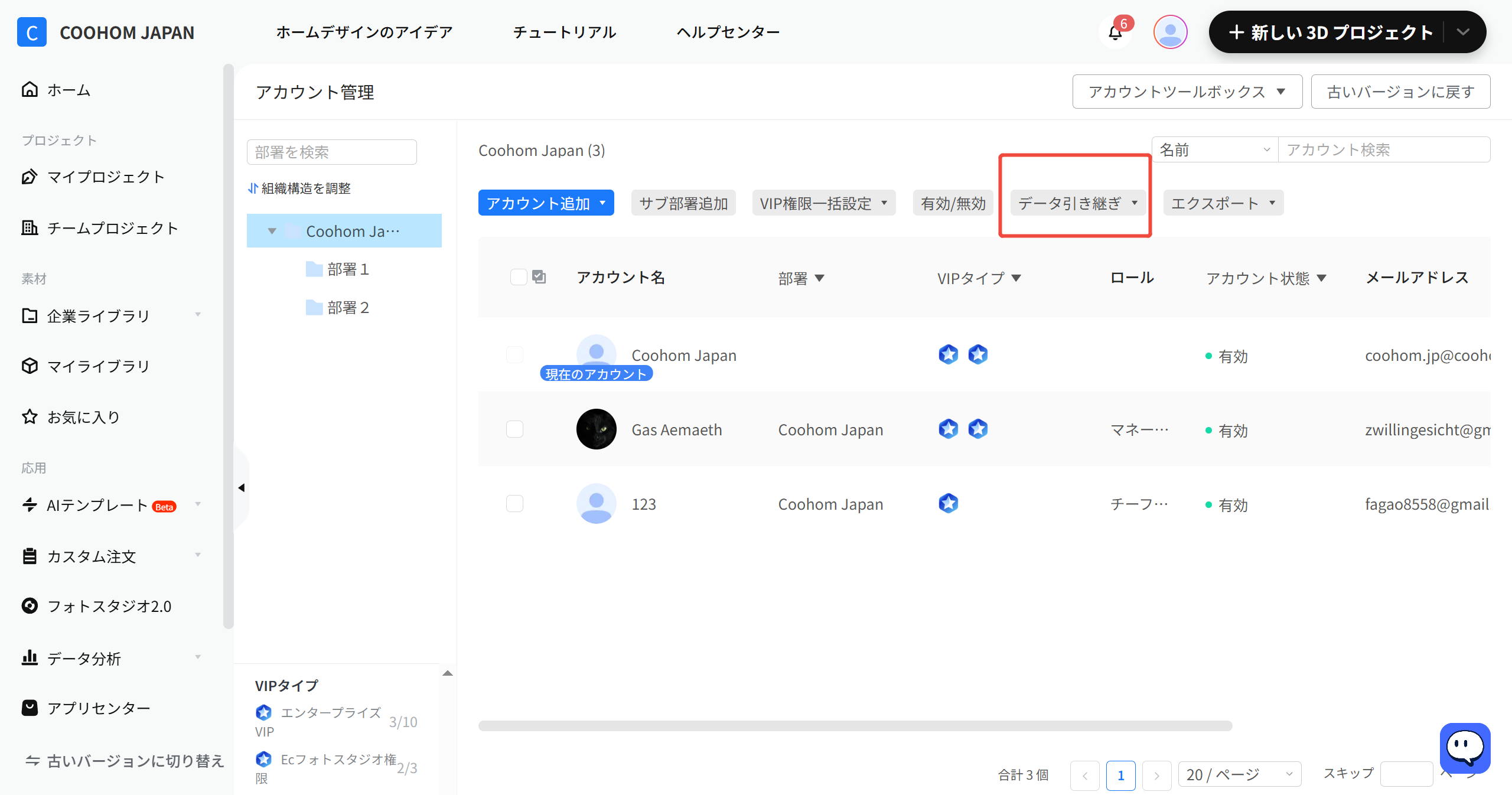Viewport: 1512px width, 795px height.
Task: Click the アプリセンター icon
Action: pyautogui.click(x=30, y=708)
